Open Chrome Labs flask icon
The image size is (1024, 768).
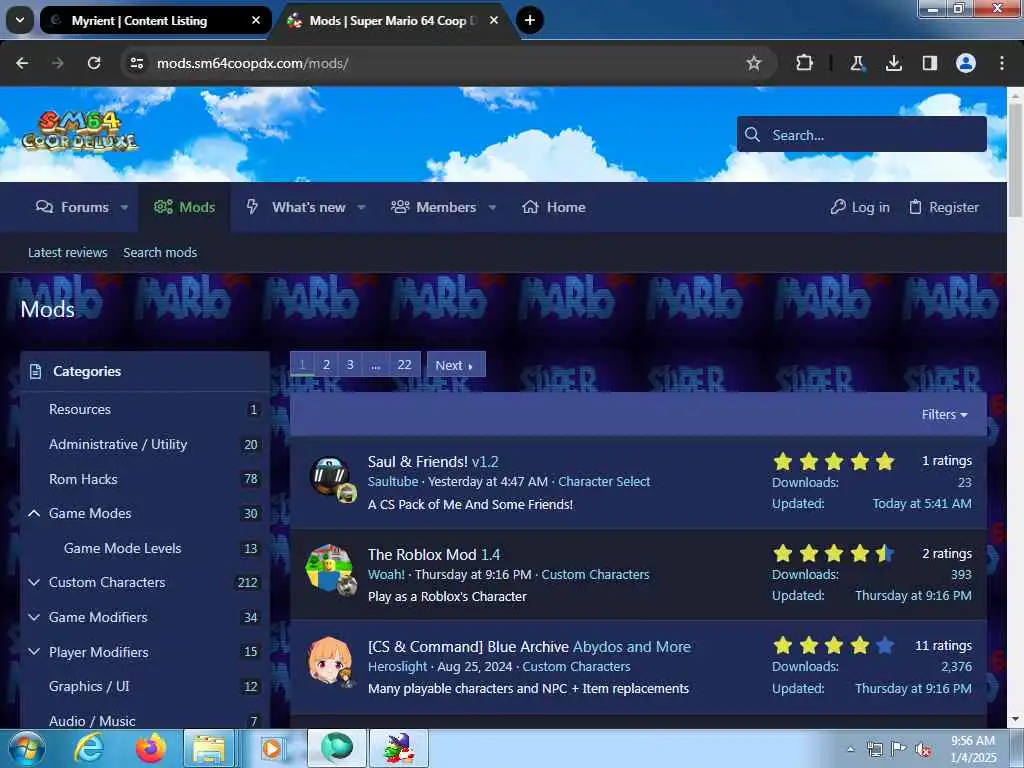[857, 63]
